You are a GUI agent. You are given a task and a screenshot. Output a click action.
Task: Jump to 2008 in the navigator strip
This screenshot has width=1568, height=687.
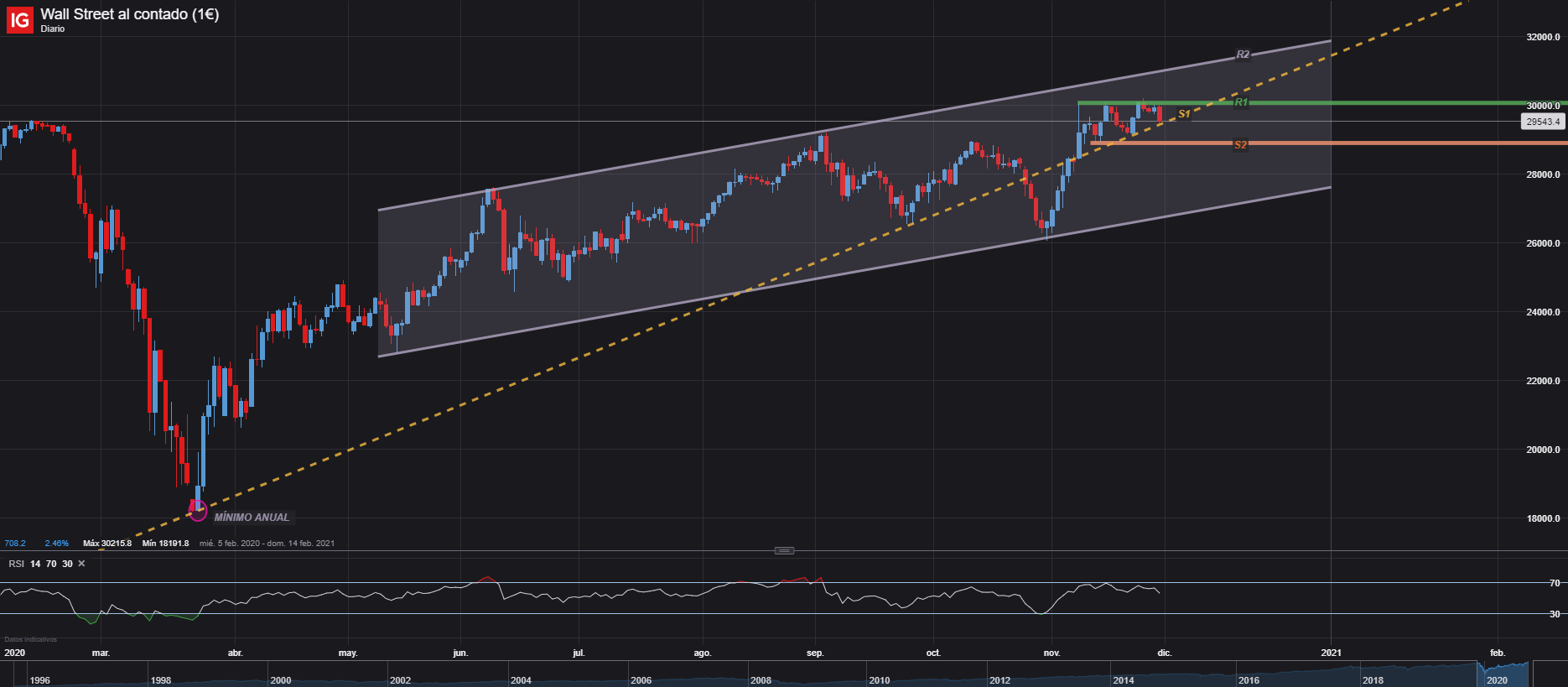[x=761, y=680]
